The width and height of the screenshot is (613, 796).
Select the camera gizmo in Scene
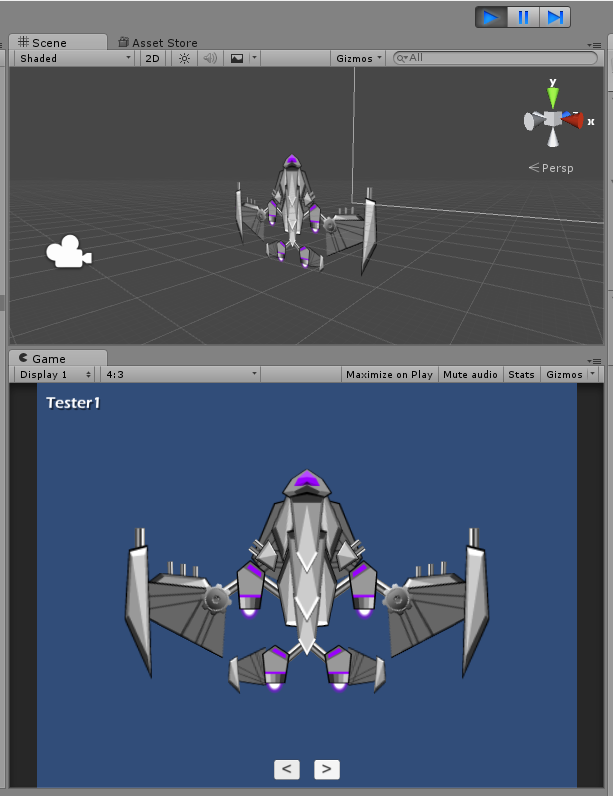tap(69, 251)
